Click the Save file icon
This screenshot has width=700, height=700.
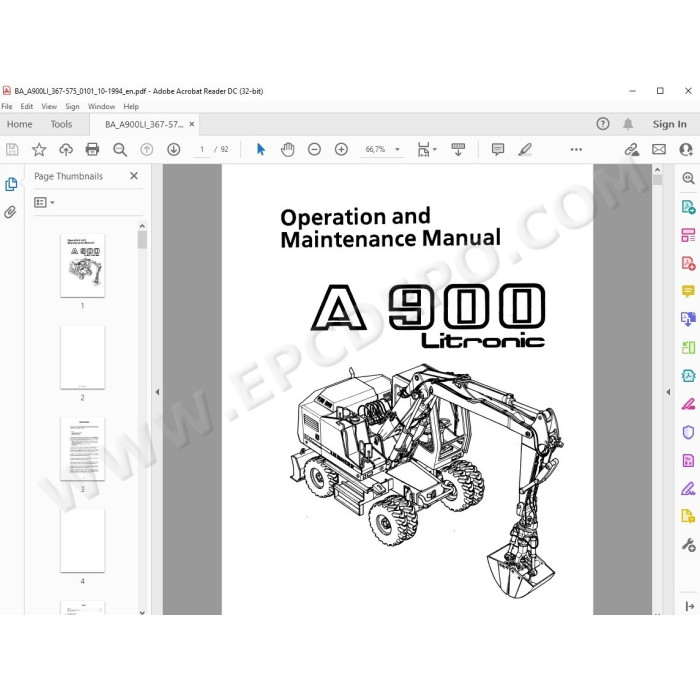pos(12,150)
